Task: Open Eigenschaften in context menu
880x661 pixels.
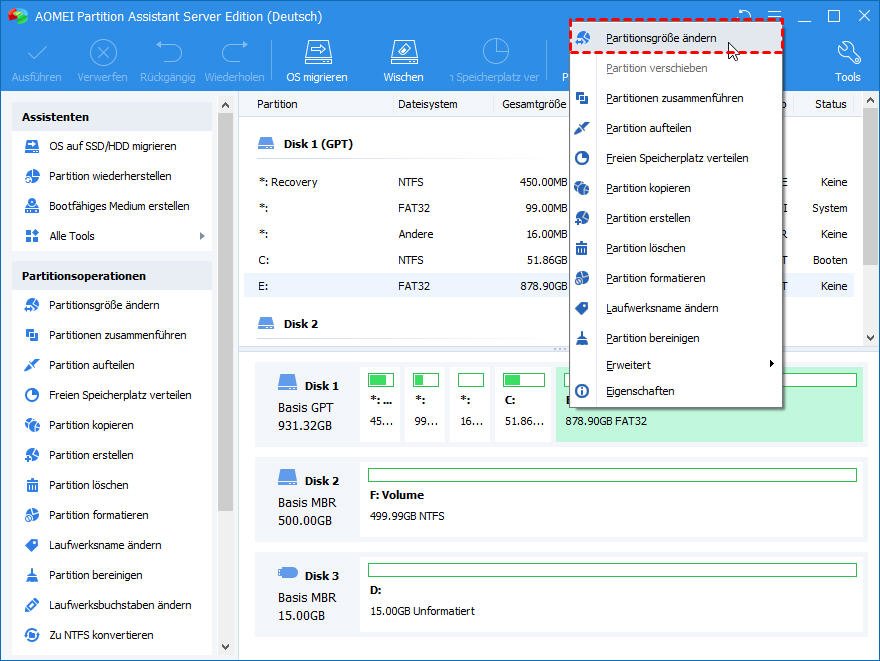Action: [676, 391]
